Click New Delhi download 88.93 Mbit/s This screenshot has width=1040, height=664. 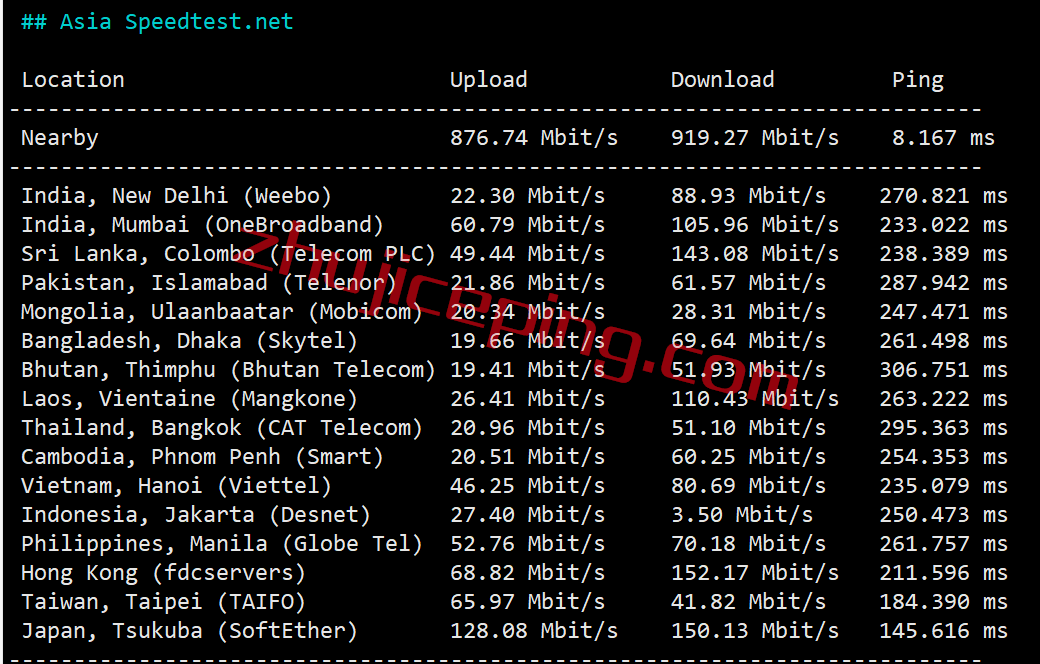tap(748, 196)
